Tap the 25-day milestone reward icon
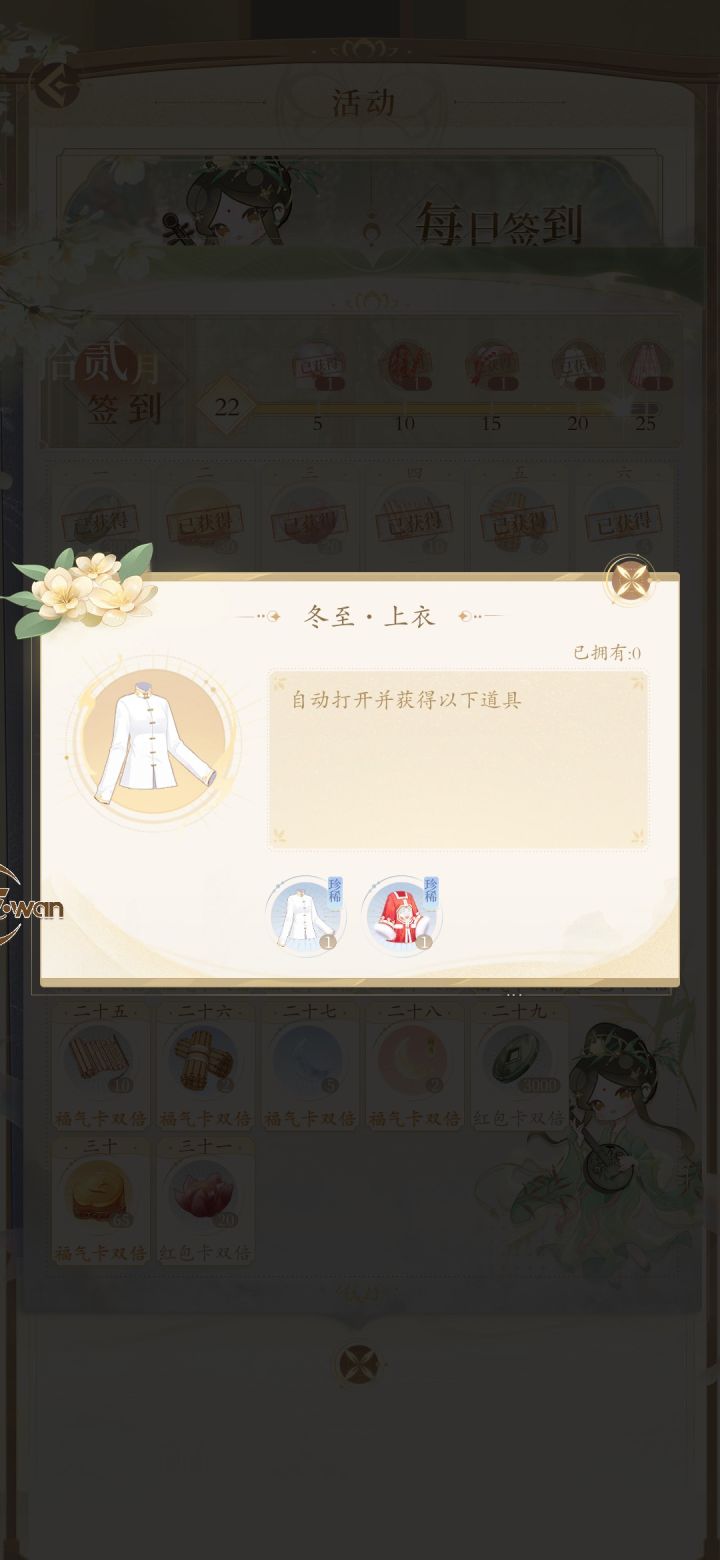Viewport: 720px width, 1560px height. (646, 367)
